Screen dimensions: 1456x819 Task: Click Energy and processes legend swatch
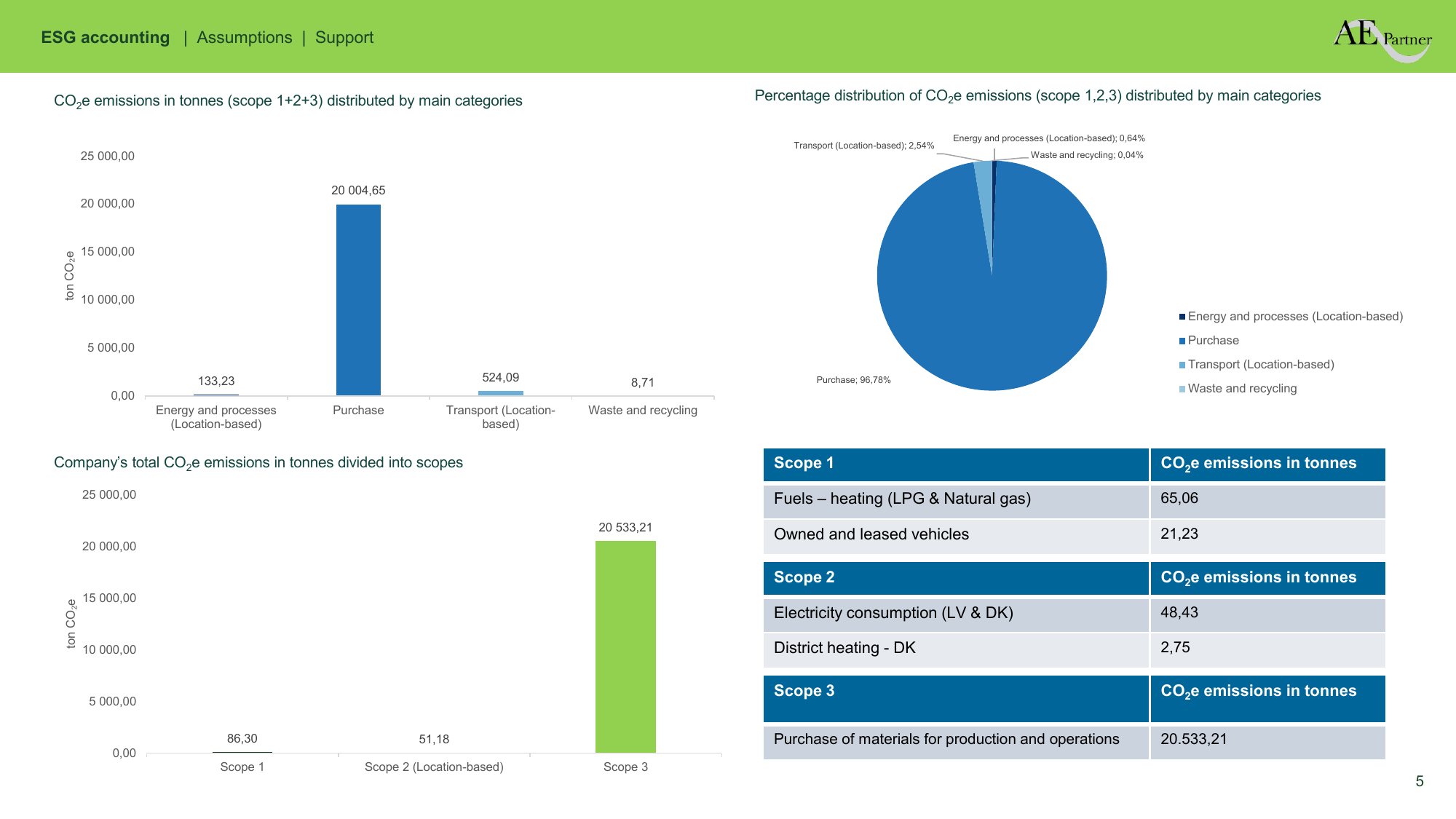pos(1182,317)
